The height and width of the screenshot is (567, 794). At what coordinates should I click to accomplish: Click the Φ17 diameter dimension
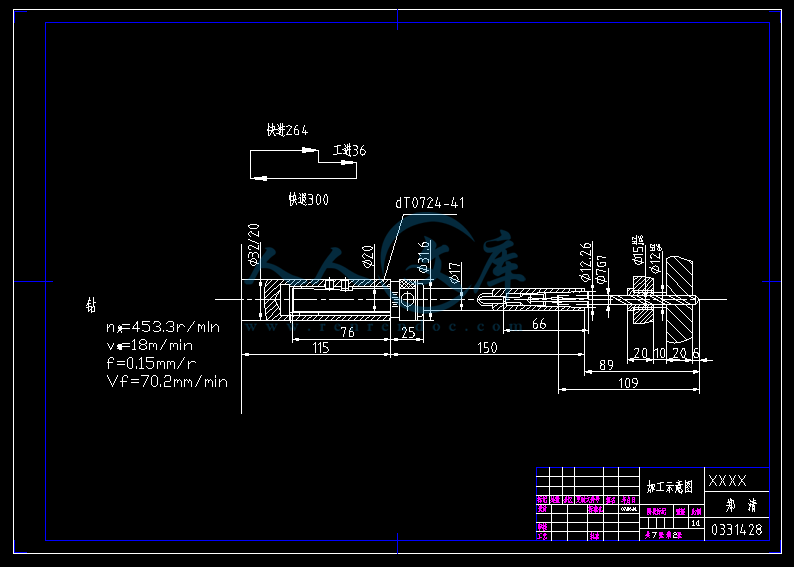coord(455,272)
